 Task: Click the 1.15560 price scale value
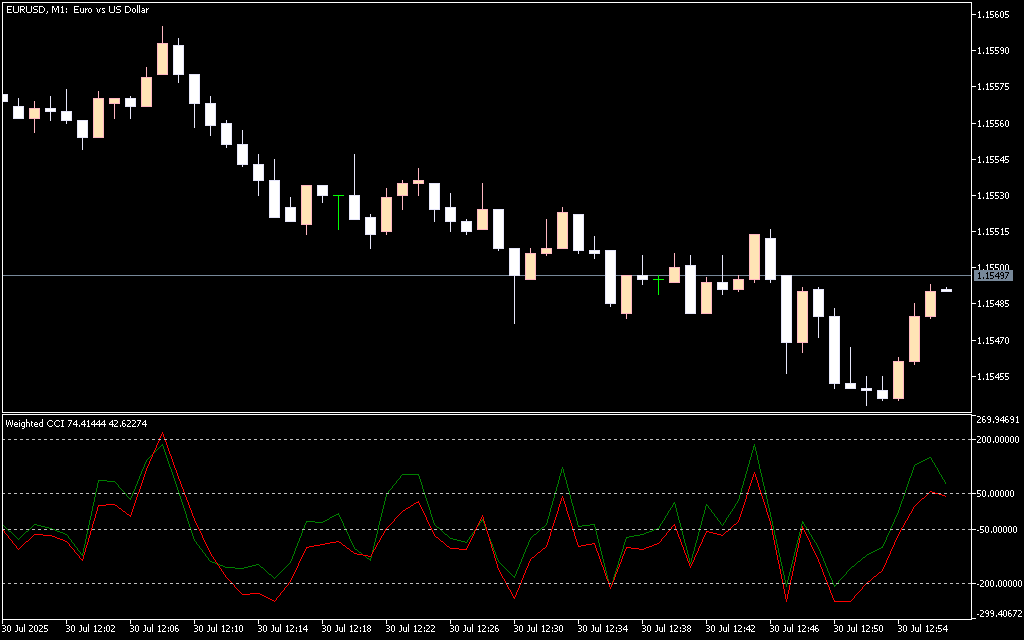click(996, 124)
